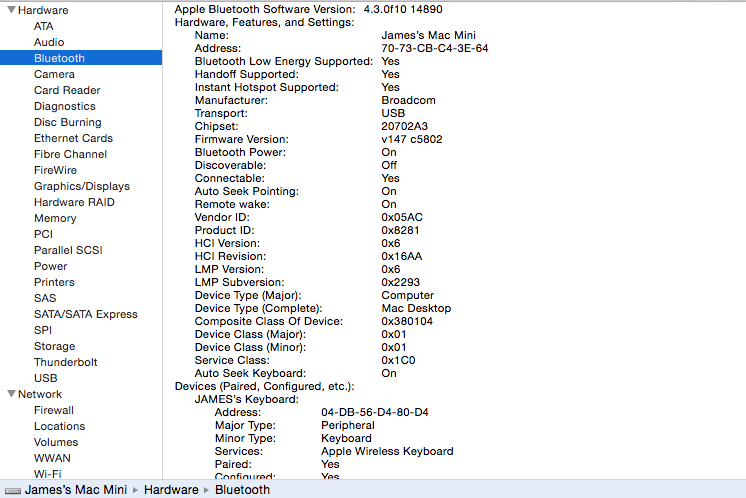Select ATA in the sidebar

pyautogui.click(x=43, y=26)
